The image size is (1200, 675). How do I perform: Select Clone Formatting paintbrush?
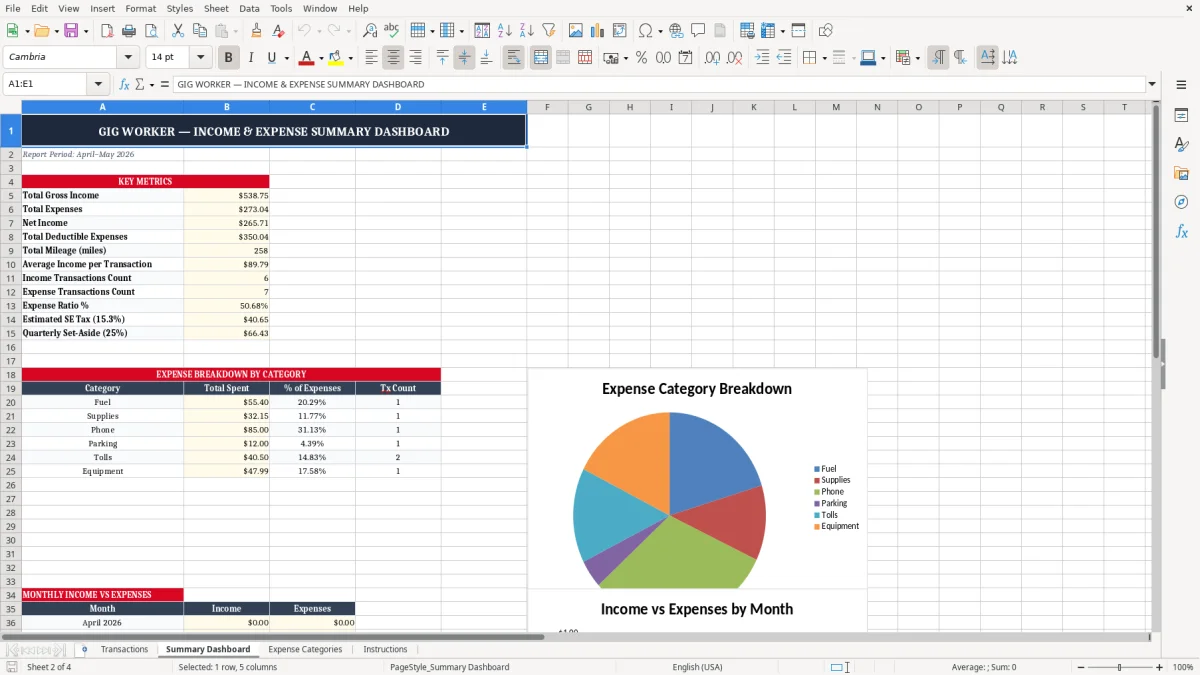tap(257, 31)
